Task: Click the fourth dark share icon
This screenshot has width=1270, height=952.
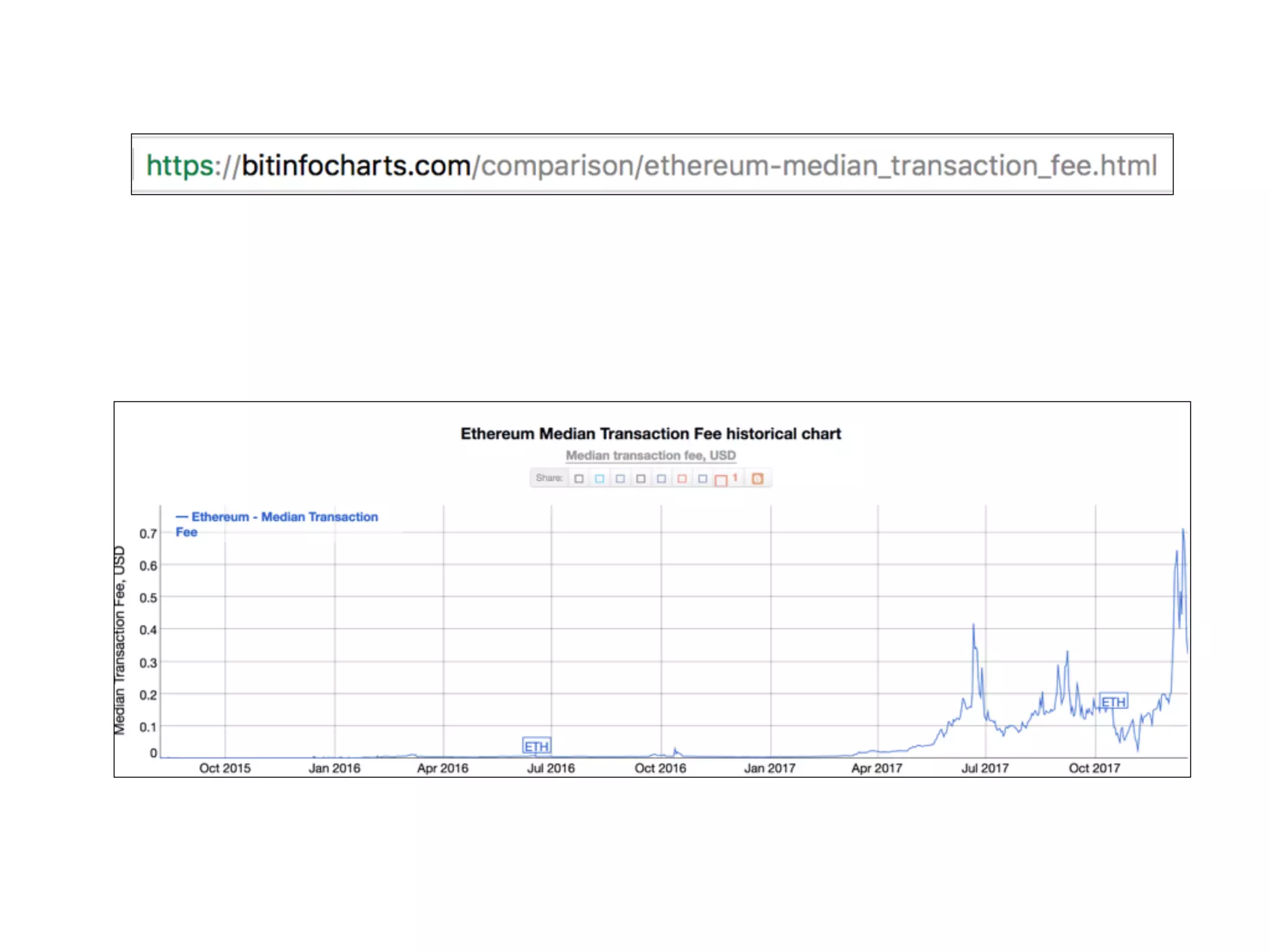Action: click(x=641, y=478)
